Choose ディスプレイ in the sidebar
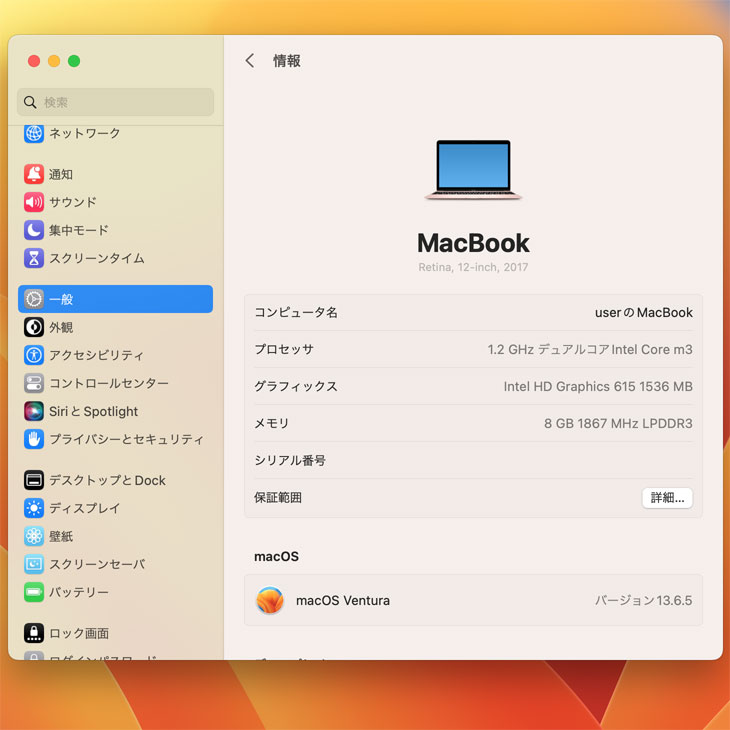This screenshot has width=730, height=730. point(84,508)
